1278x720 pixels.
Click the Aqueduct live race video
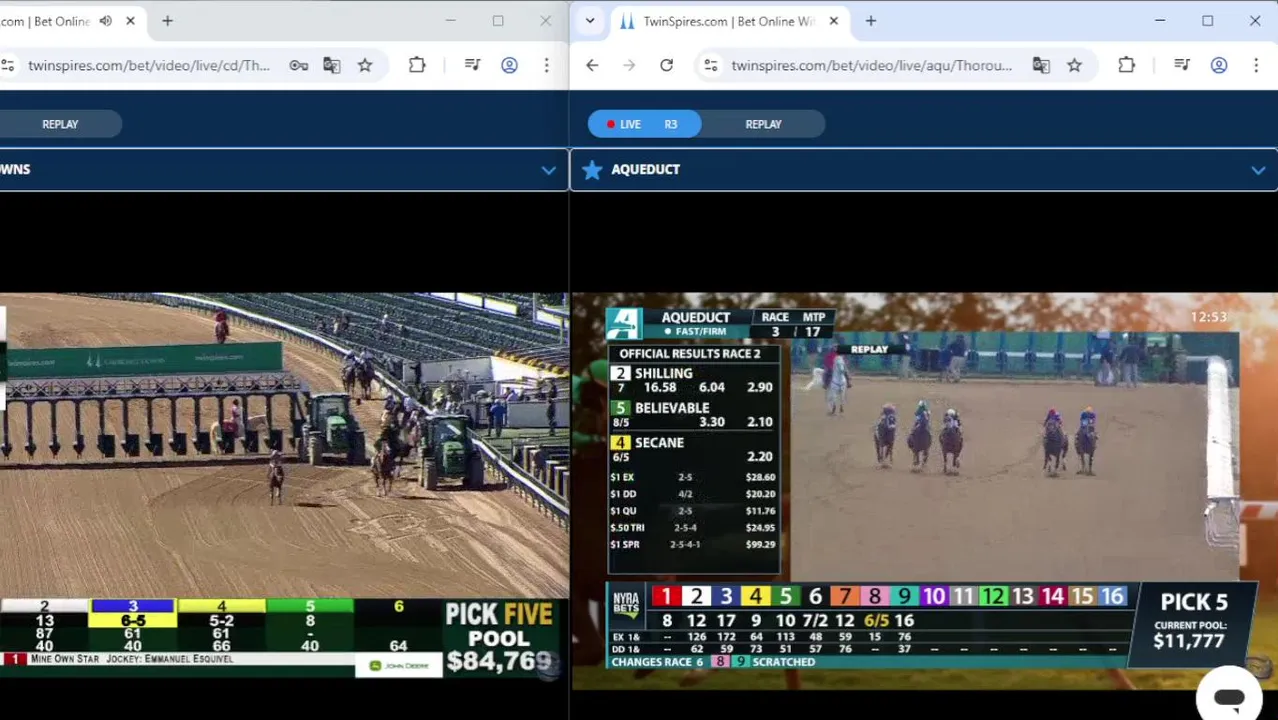point(924,490)
